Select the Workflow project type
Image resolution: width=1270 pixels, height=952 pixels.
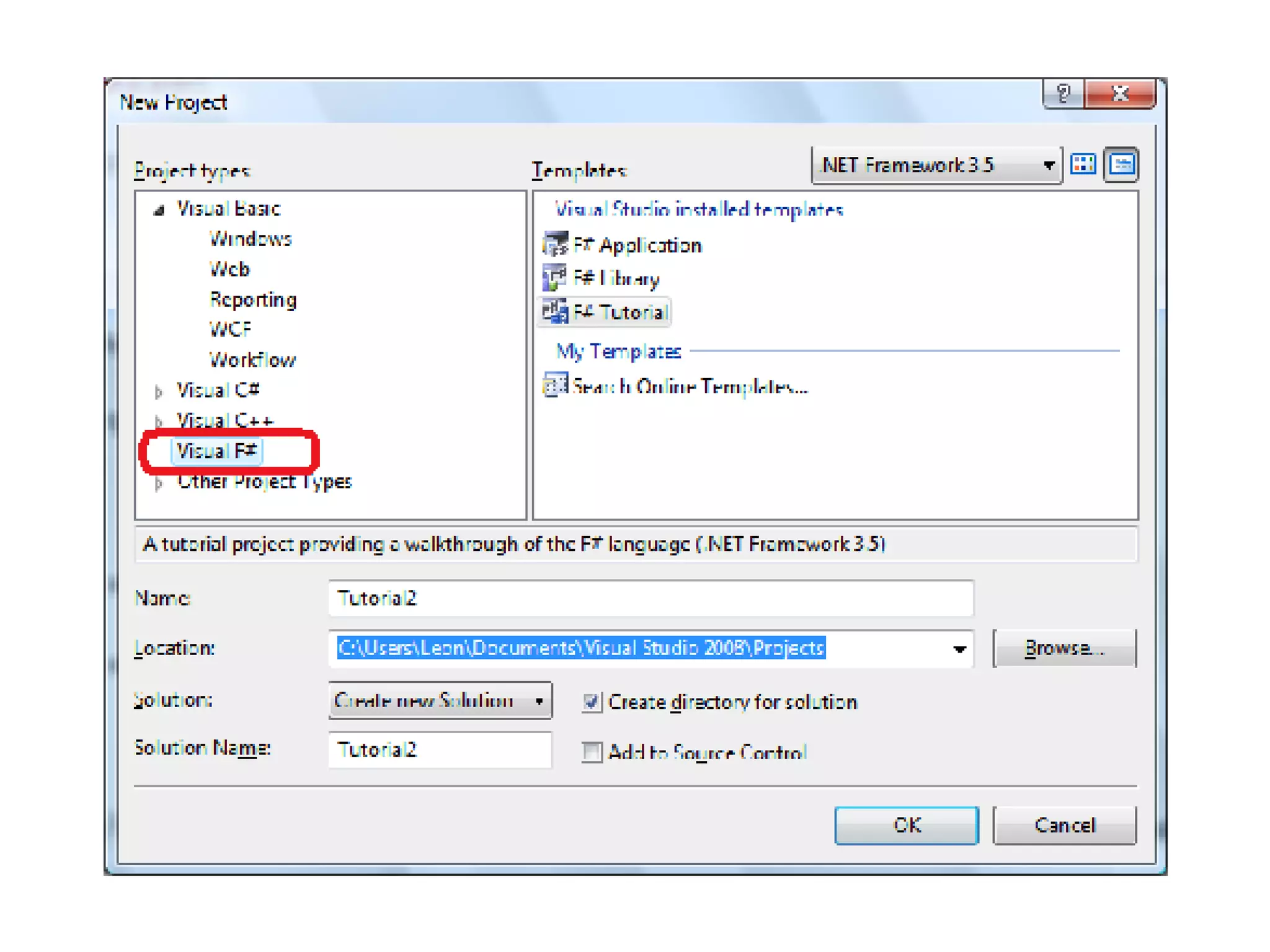pyautogui.click(x=252, y=359)
